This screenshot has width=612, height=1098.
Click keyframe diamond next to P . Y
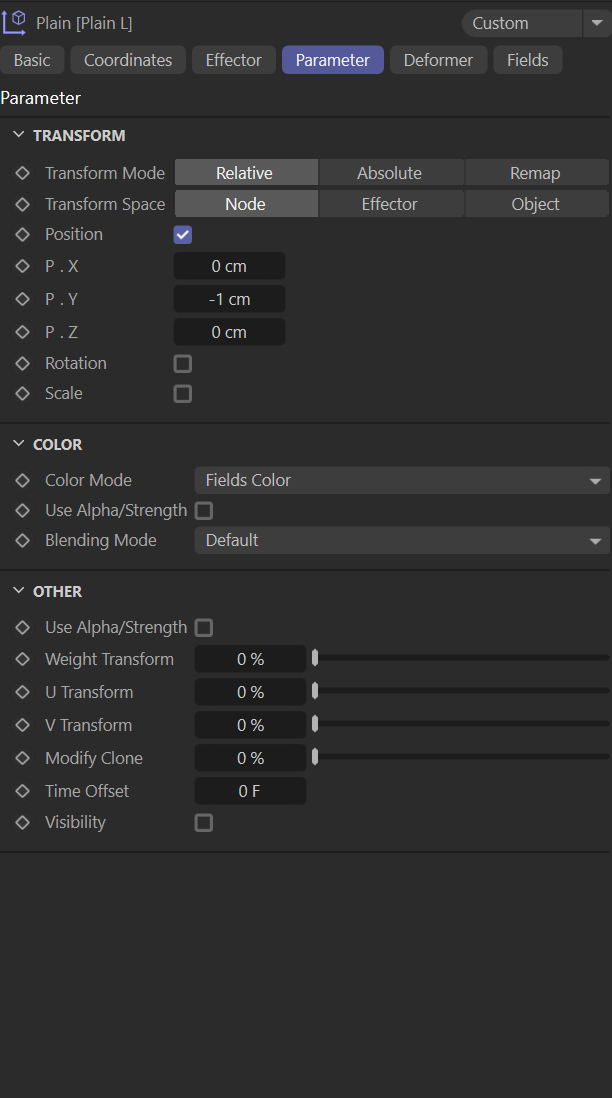click(23, 299)
